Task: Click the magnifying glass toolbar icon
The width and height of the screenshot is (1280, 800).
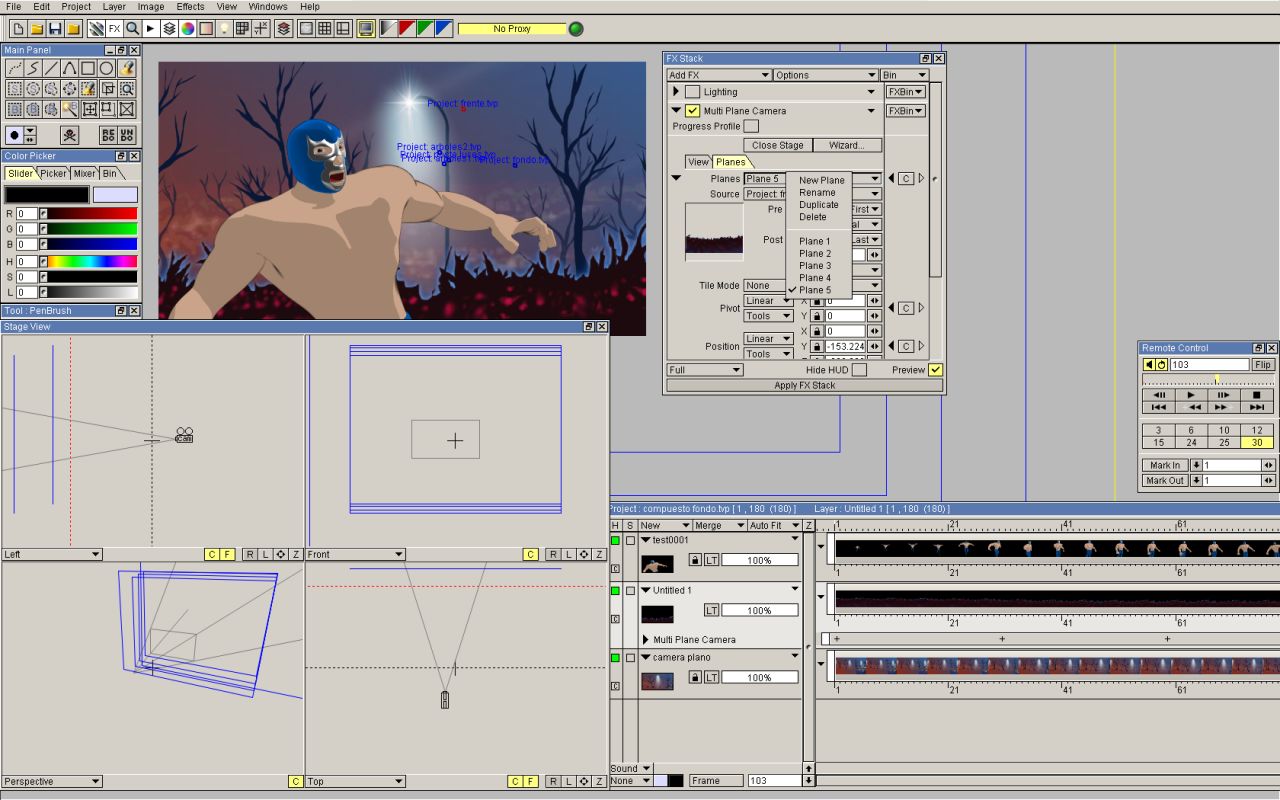Action: [132, 28]
